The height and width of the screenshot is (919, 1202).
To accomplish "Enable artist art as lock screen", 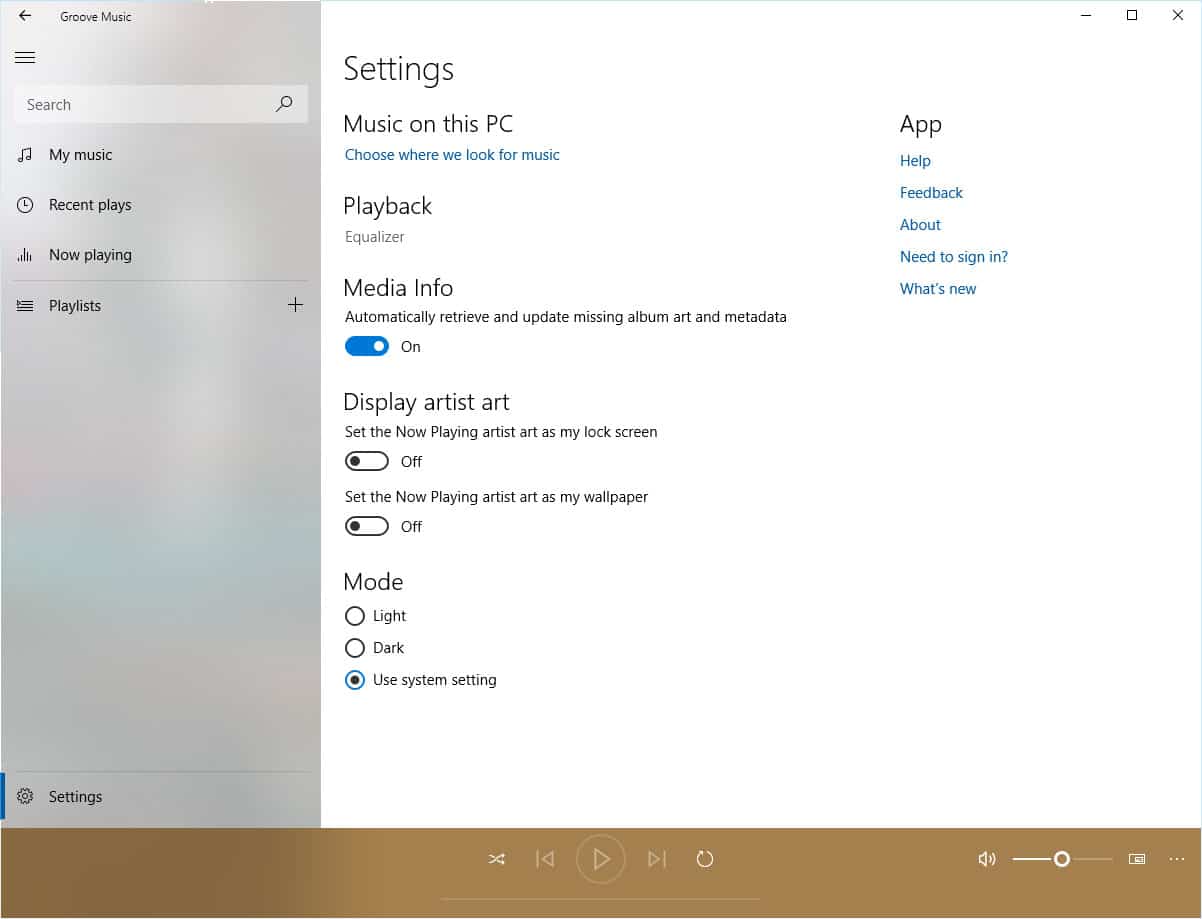I will (367, 461).
